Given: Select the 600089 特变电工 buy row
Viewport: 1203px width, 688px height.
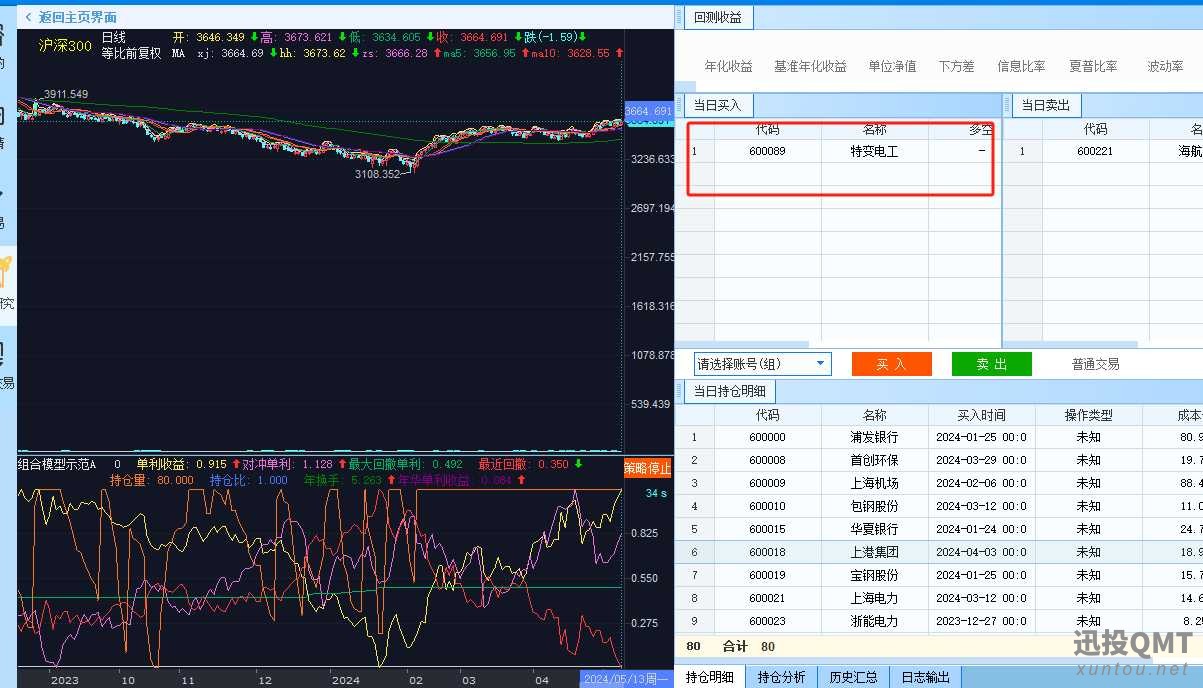Looking at the screenshot, I should 838,152.
